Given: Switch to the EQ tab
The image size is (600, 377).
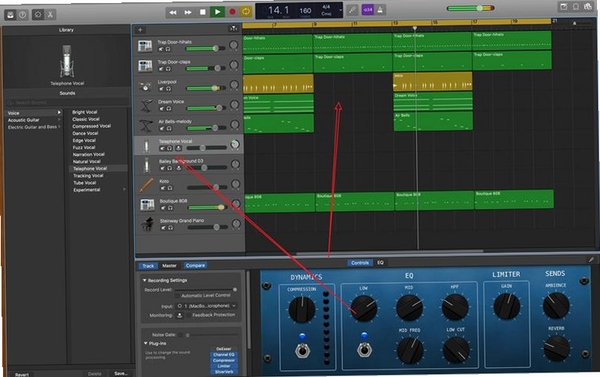Looking at the screenshot, I should click(380, 263).
